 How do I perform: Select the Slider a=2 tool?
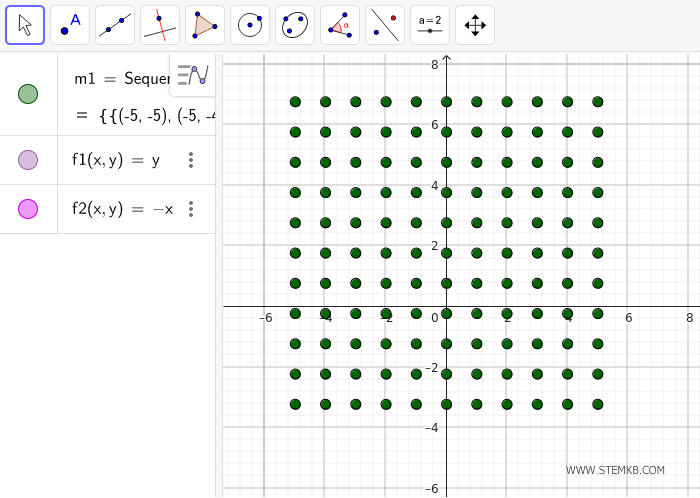point(430,25)
